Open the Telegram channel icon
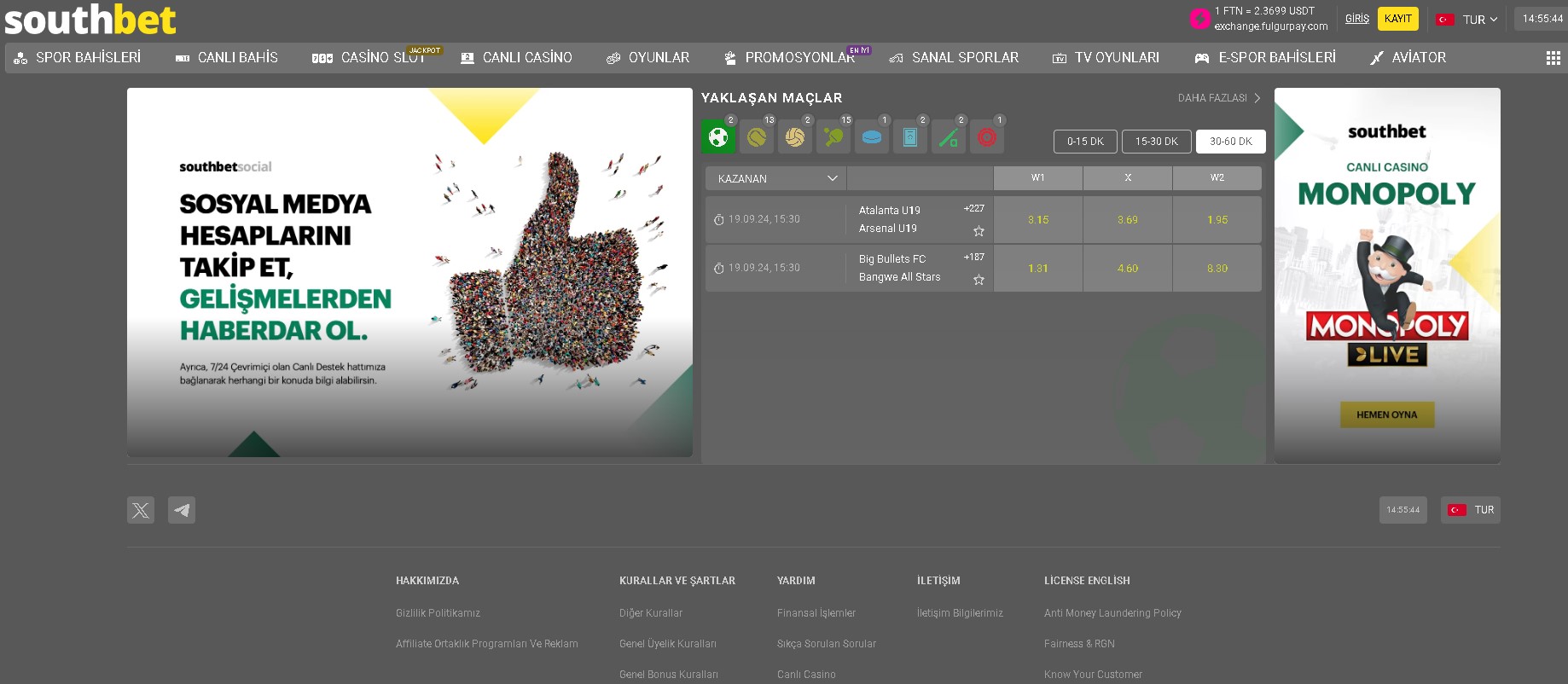 182,510
